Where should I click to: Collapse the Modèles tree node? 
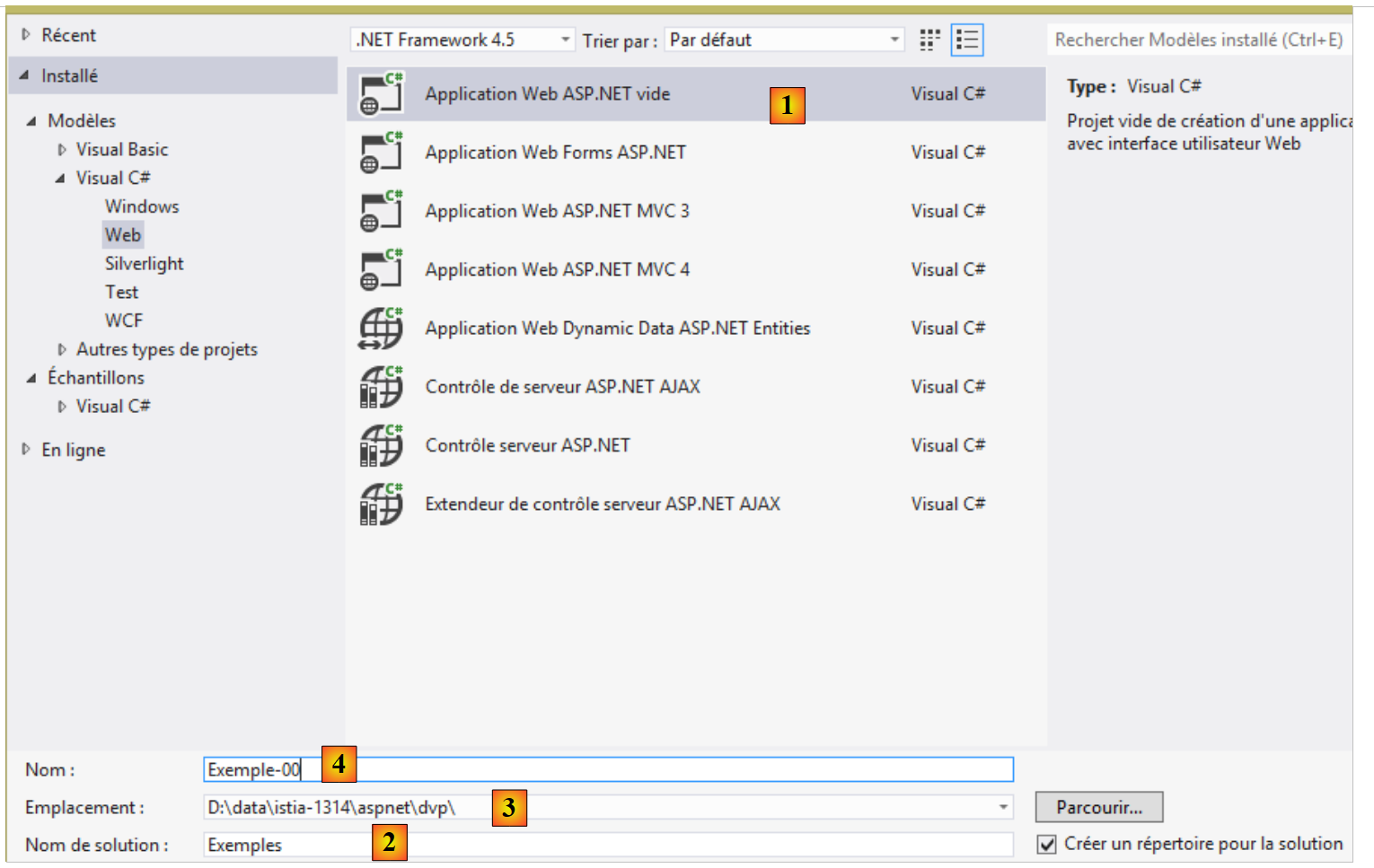[32, 121]
